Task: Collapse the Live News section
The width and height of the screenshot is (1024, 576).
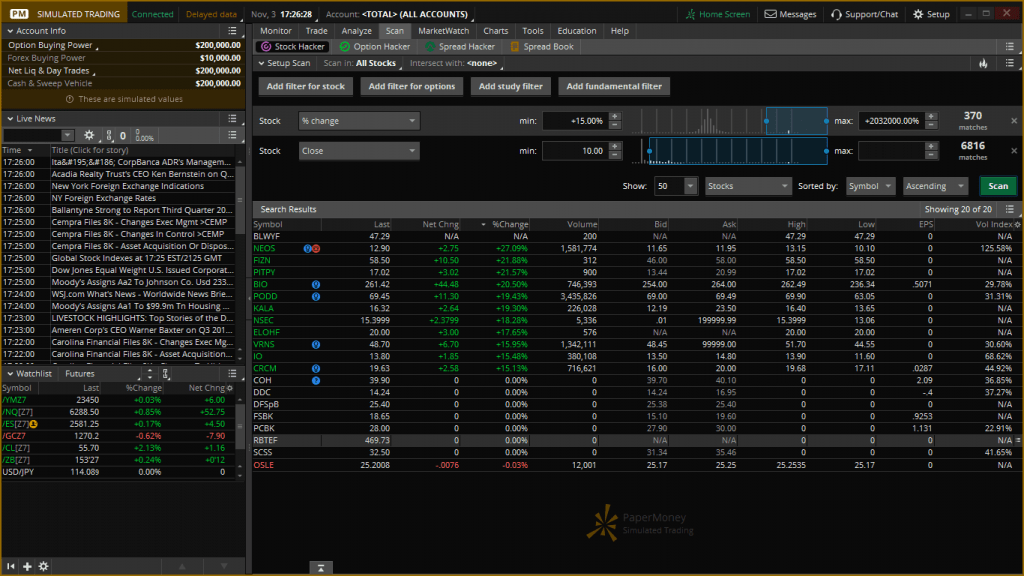Action: [10, 119]
